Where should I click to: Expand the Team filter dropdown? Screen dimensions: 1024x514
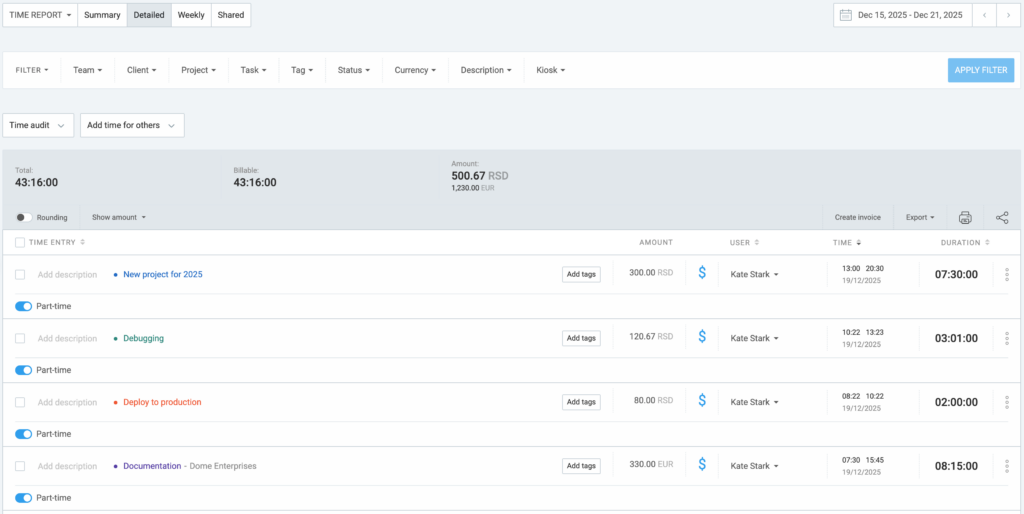pos(87,70)
